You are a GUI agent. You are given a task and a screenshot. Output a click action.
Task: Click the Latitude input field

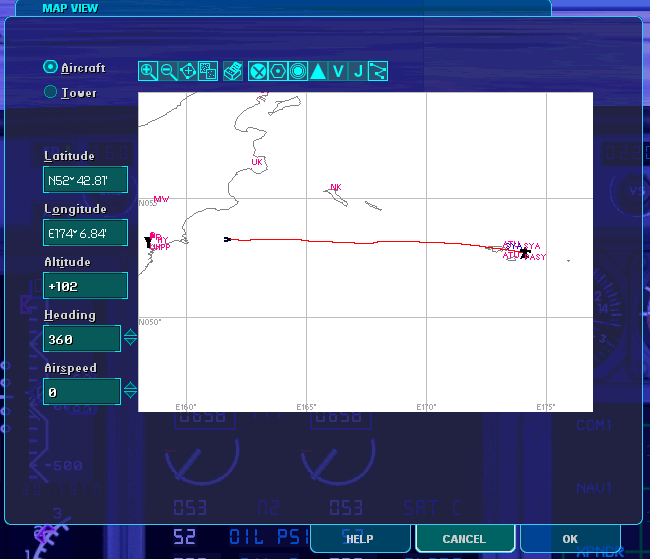[85, 180]
